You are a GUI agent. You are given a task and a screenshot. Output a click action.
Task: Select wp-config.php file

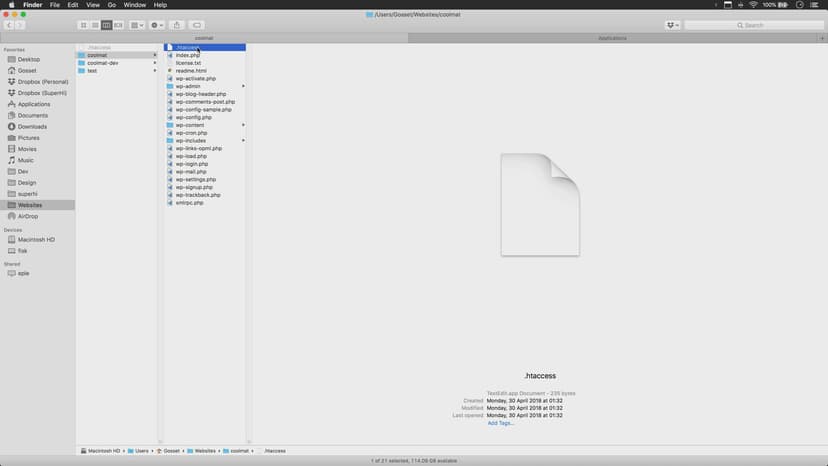click(x=193, y=117)
